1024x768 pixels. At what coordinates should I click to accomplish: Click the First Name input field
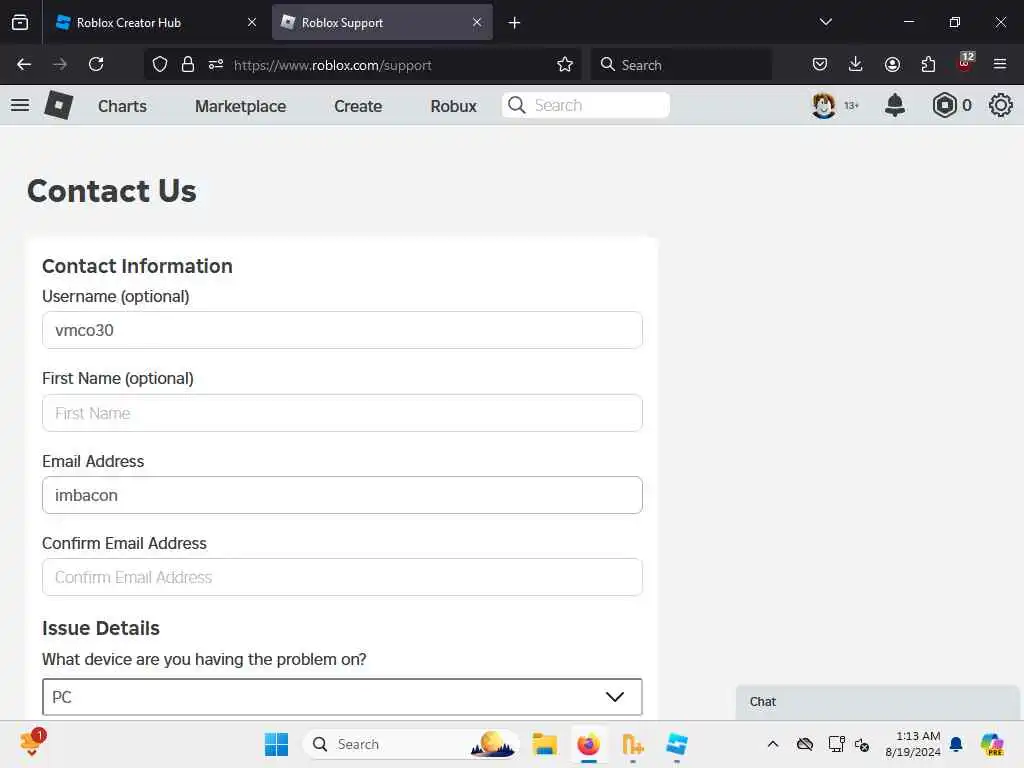342,413
